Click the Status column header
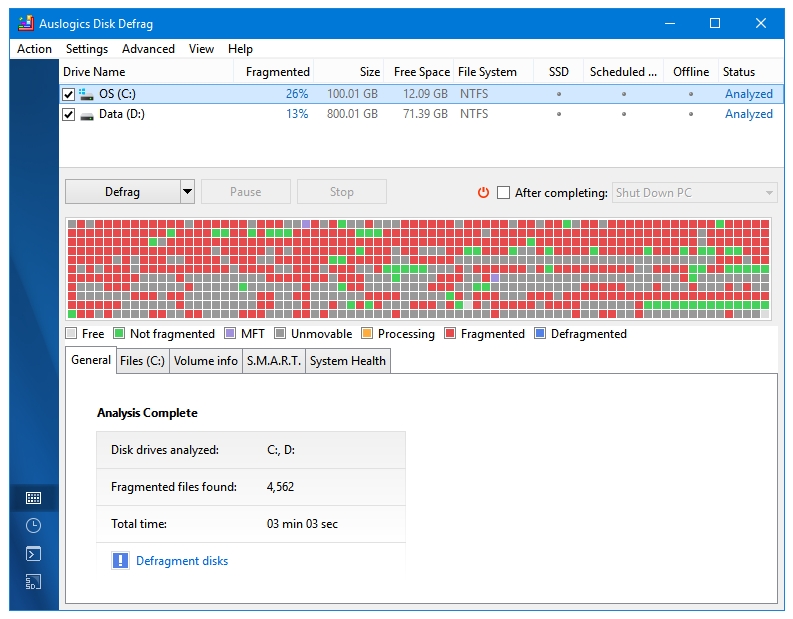This screenshot has height=619, width=793. point(751,72)
